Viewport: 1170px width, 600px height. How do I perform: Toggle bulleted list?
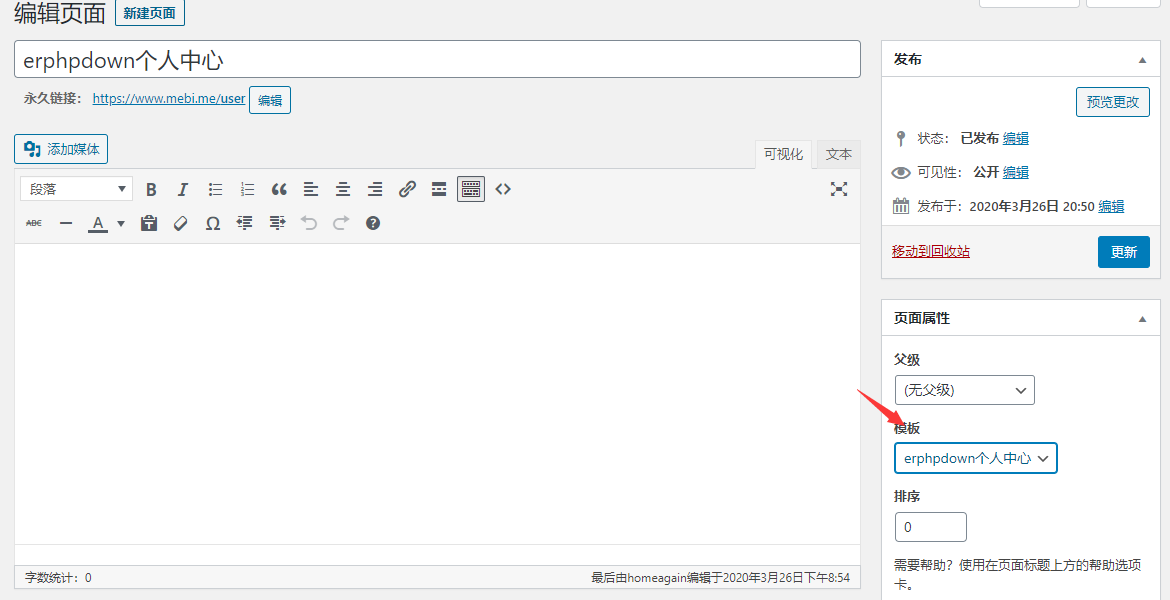(x=215, y=189)
